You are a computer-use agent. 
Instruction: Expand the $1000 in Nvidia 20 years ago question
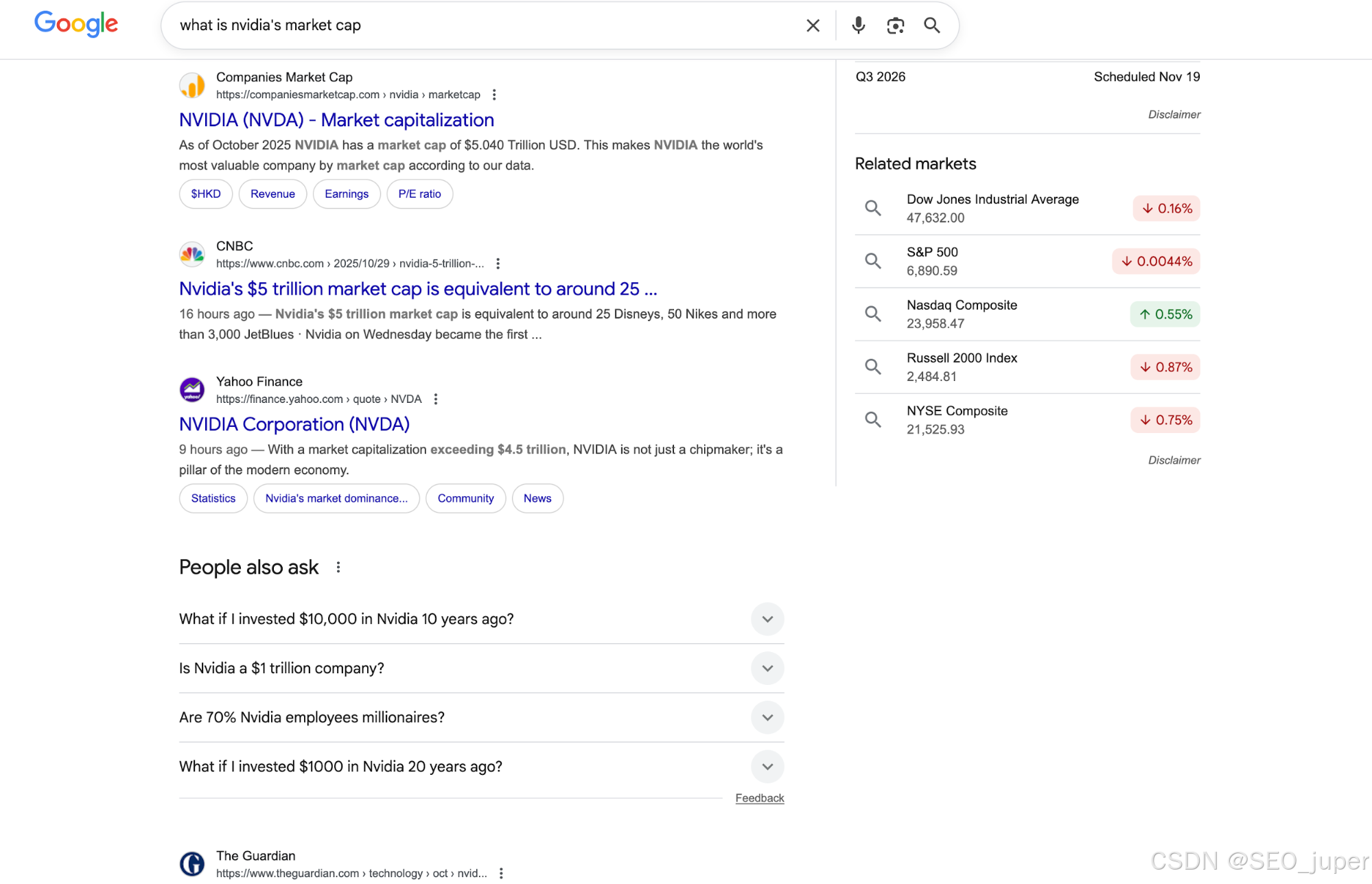point(767,767)
